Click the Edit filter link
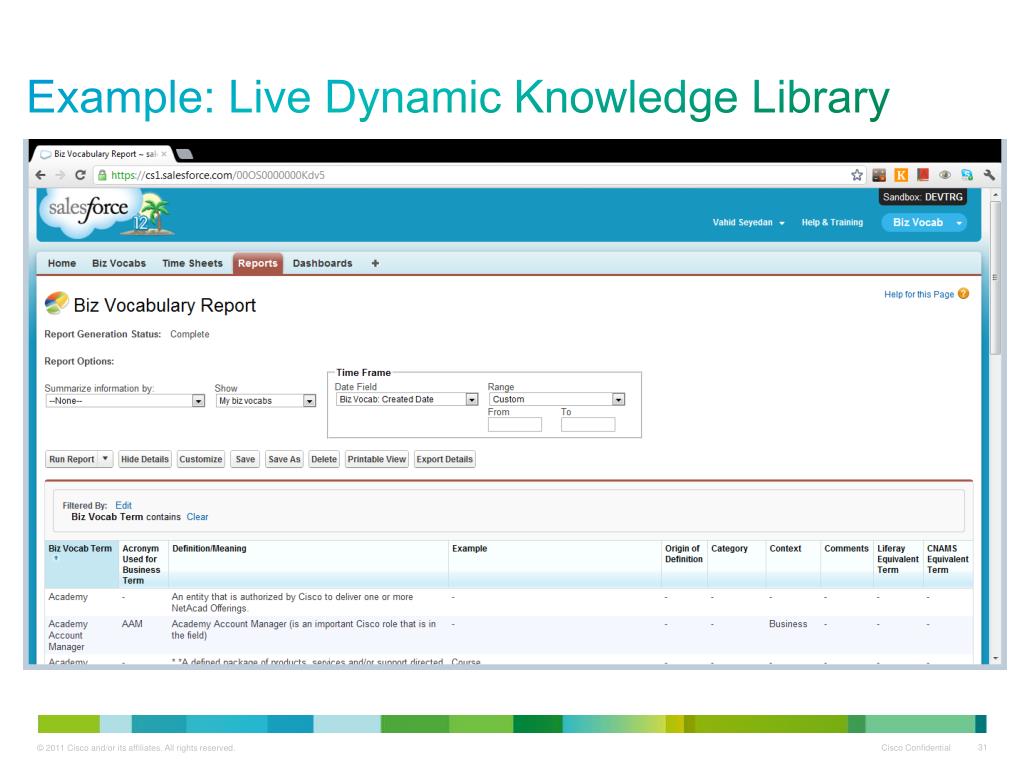1024x768 pixels. coord(123,505)
